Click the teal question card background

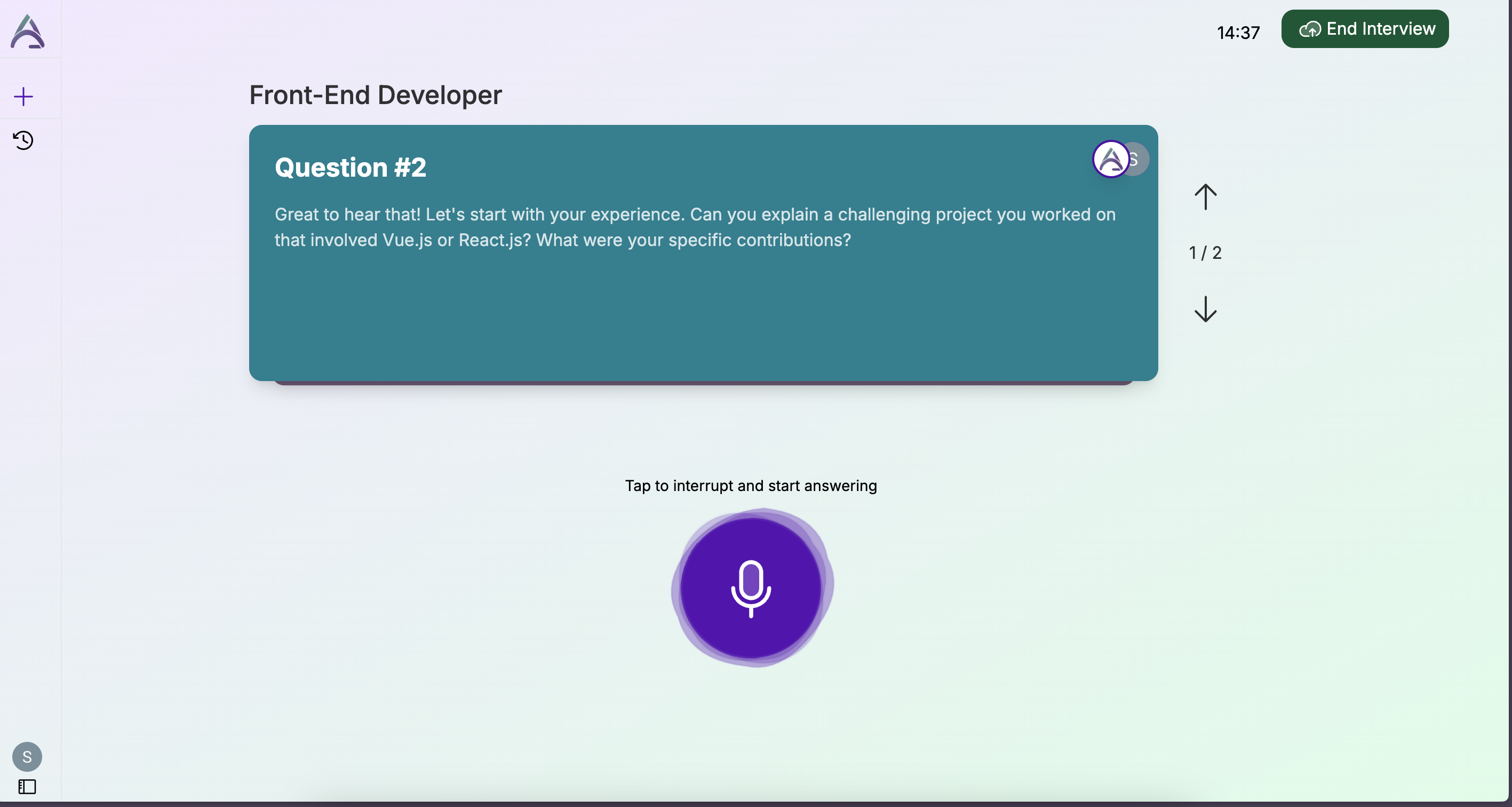pyautogui.click(x=703, y=317)
